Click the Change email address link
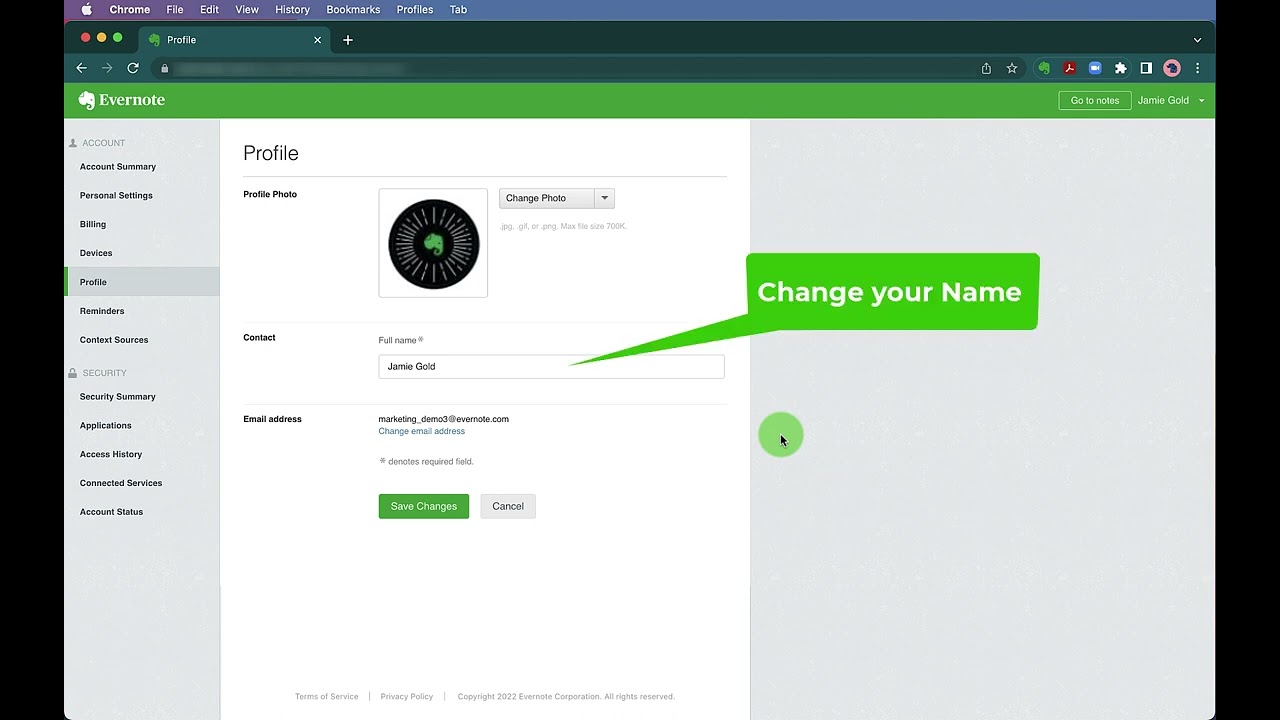This screenshot has width=1280, height=720. click(x=421, y=431)
